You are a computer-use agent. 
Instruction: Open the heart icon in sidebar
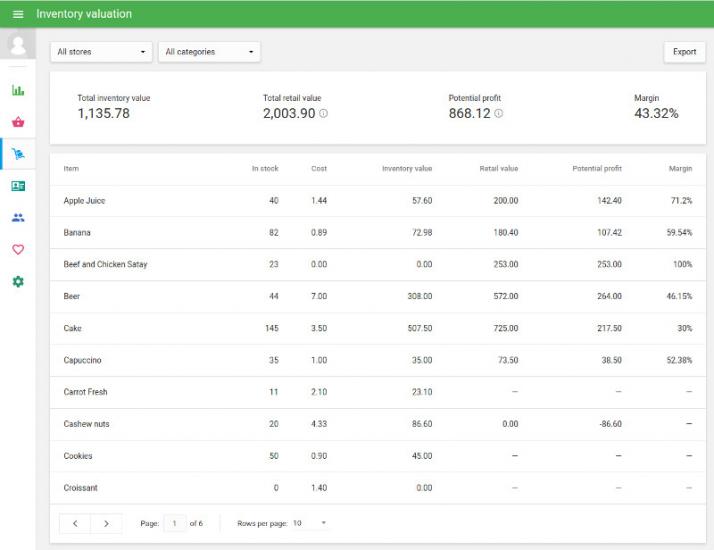point(18,250)
